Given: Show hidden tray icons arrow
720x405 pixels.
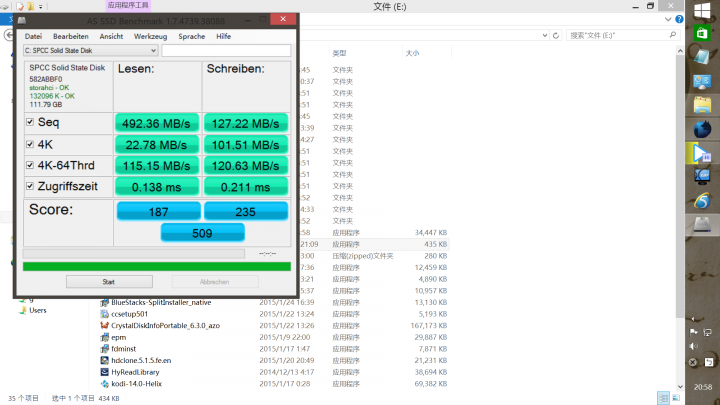Looking at the screenshot, I should point(693,319).
